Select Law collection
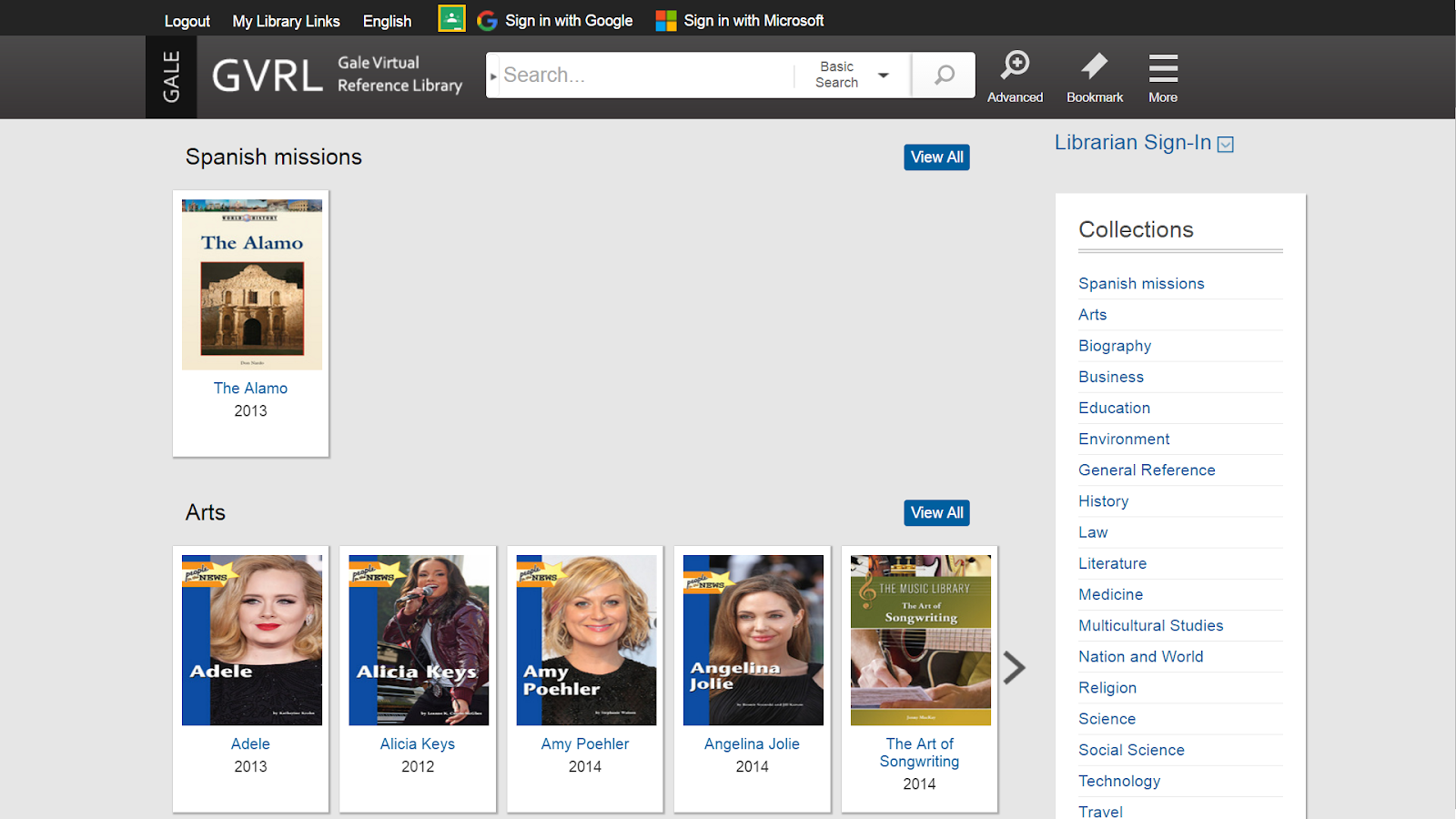This screenshot has width=1456, height=819. [x=1093, y=532]
